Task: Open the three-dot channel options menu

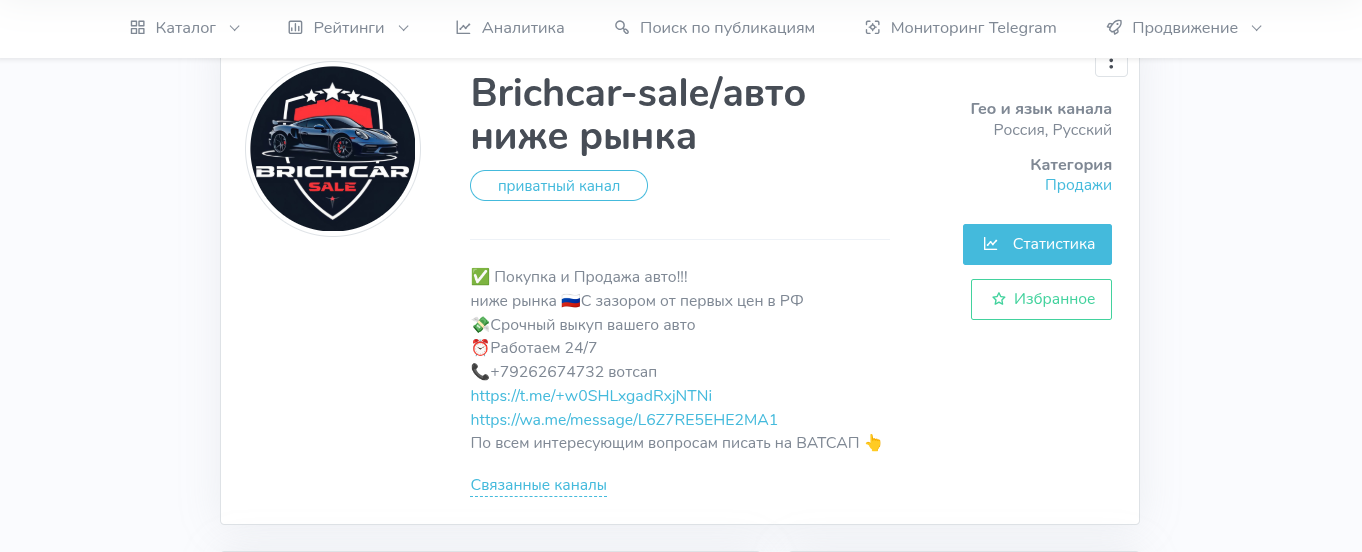Action: click(x=1111, y=64)
